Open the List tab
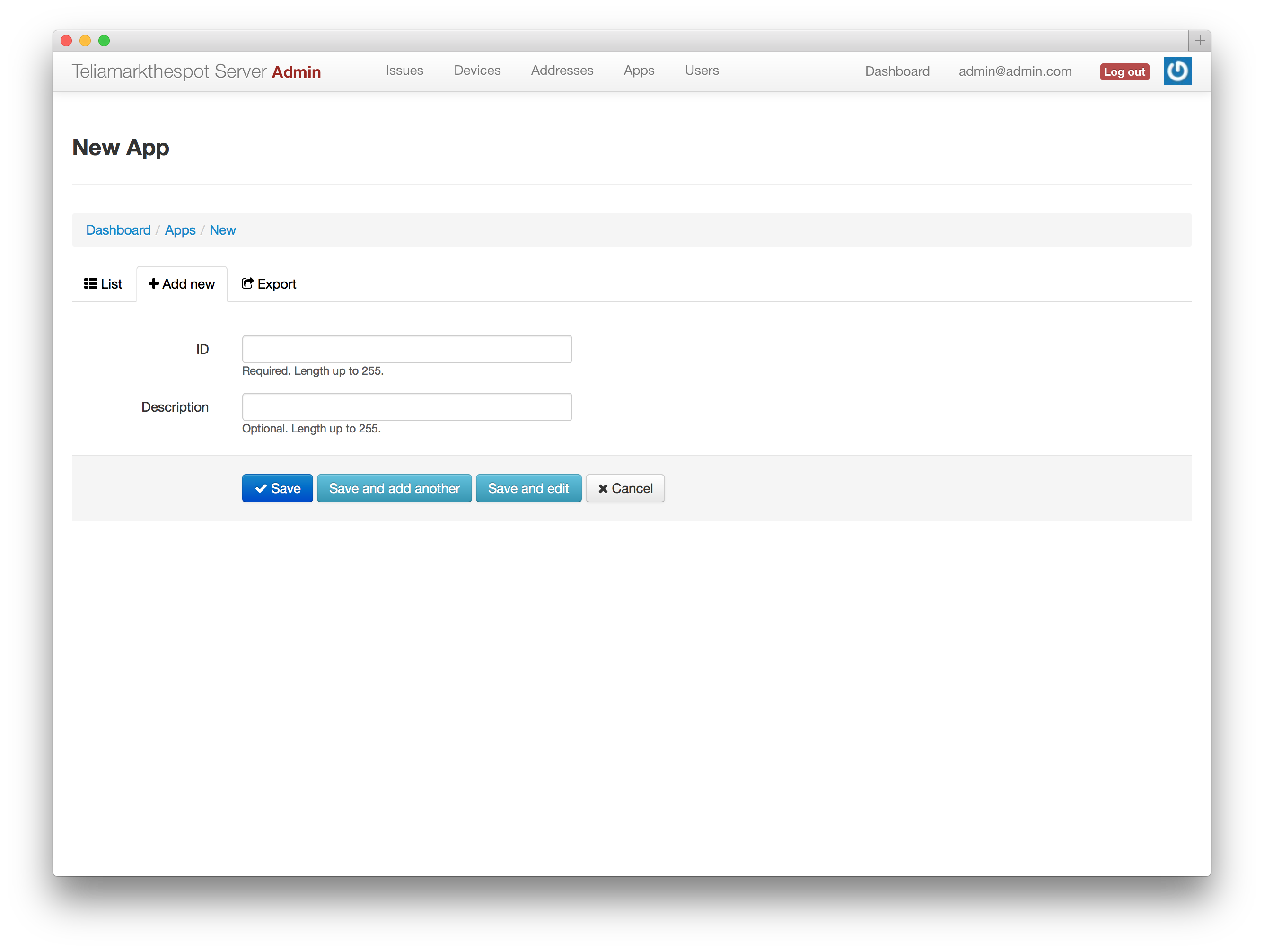Screen dimensions: 1264x952 (x=104, y=284)
